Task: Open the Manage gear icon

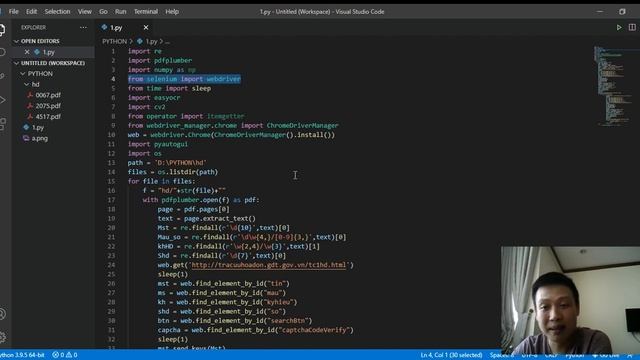Action: click(2, 337)
